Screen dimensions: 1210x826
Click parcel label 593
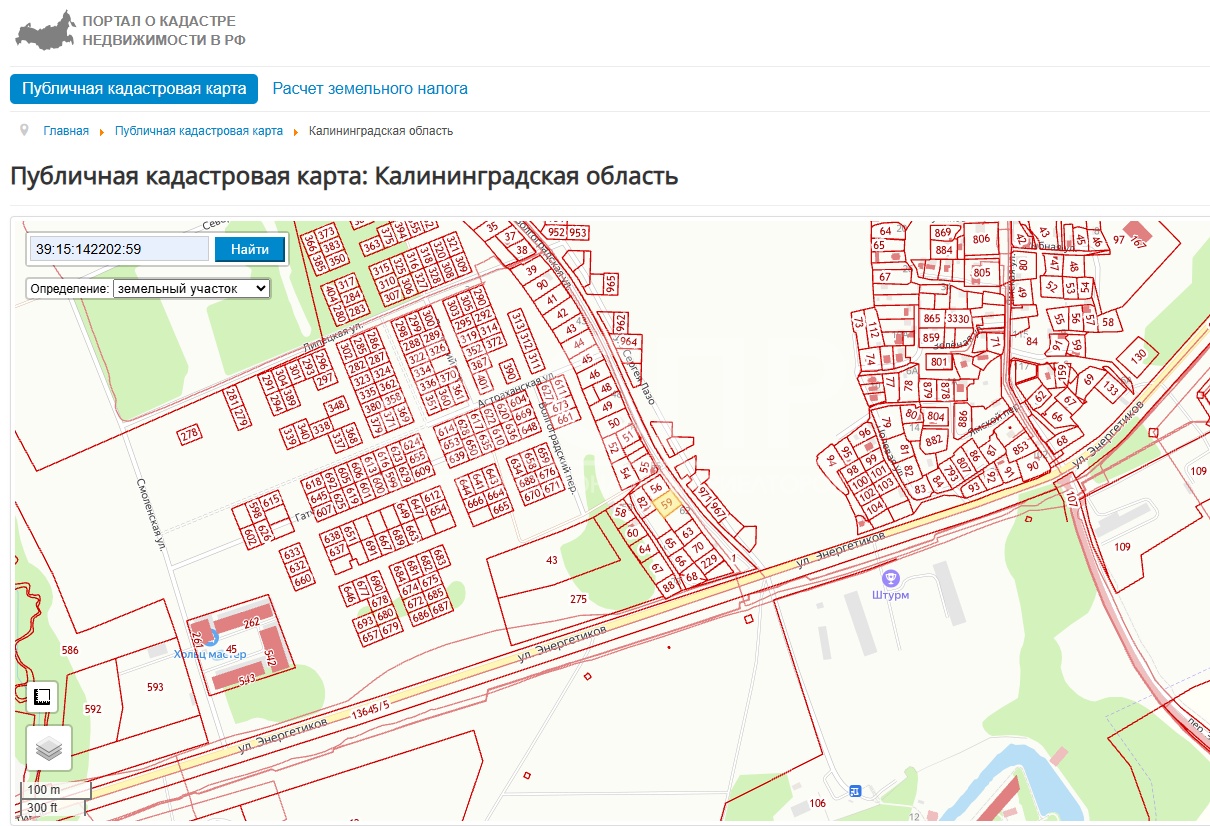(155, 687)
